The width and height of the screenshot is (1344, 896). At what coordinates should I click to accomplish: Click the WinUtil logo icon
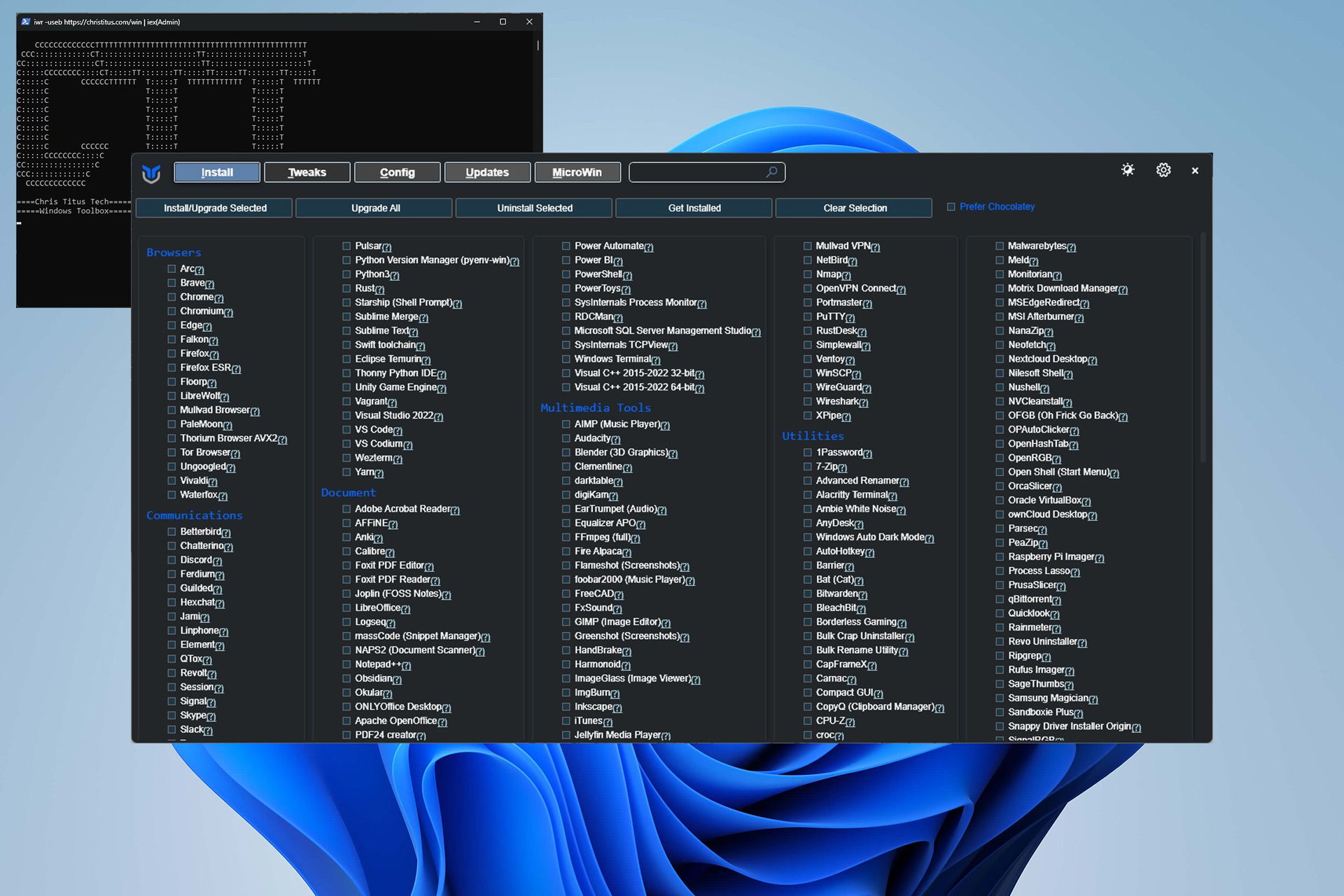tap(153, 172)
